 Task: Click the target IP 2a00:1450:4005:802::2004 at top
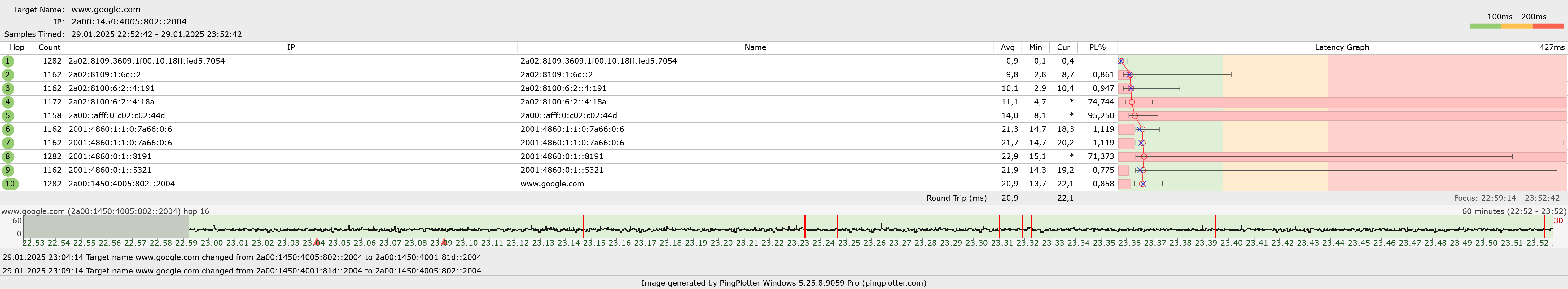pos(129,22)
